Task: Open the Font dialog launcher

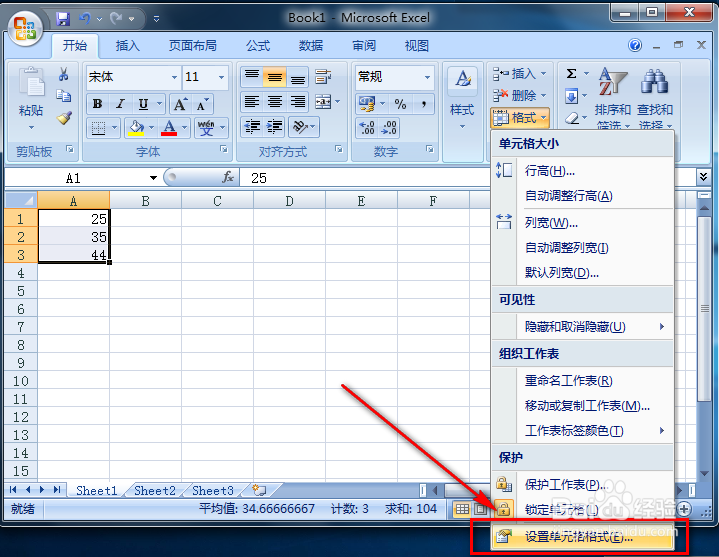Action: 223,149
